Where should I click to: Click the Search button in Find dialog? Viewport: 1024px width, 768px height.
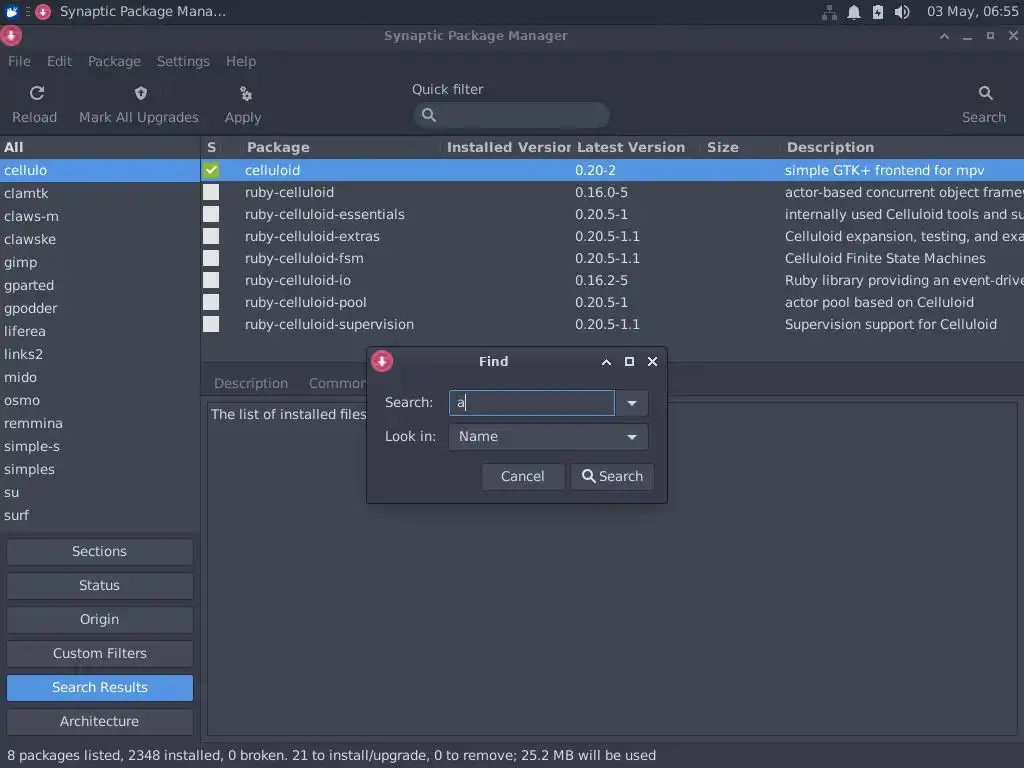click(612, 477)
